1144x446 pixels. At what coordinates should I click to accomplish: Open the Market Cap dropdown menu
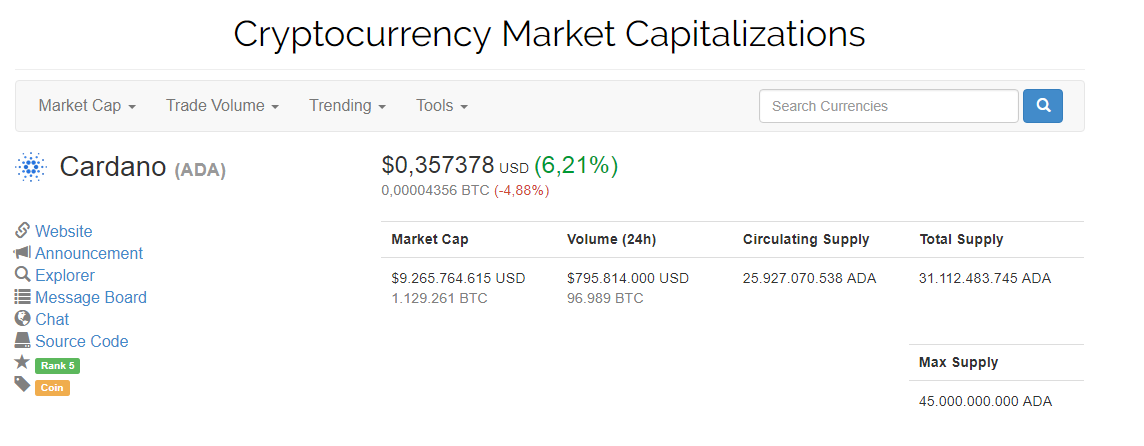point(88,106)
